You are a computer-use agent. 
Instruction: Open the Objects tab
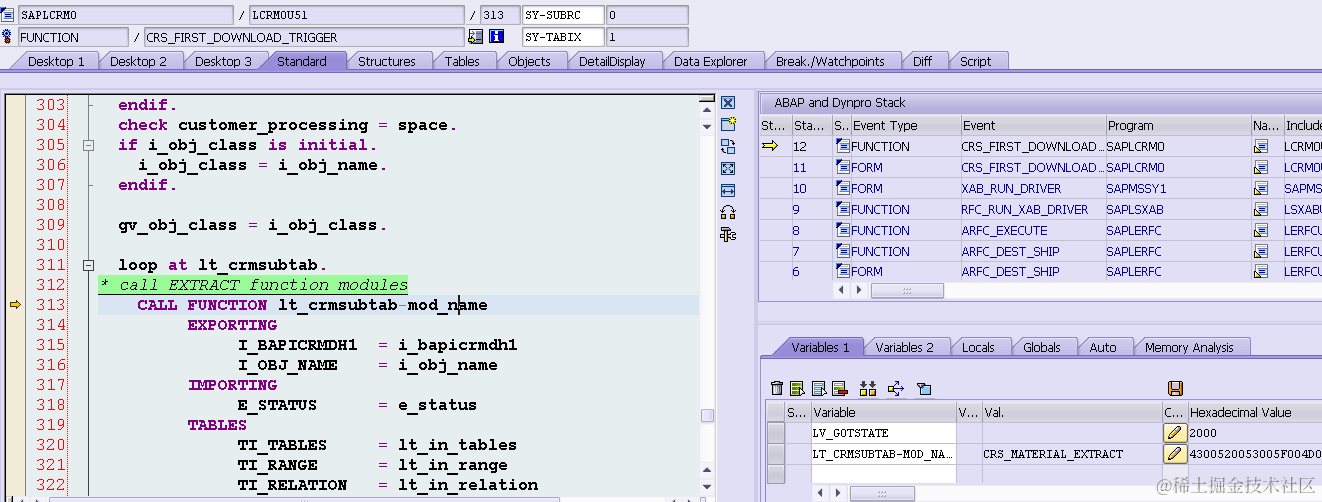pyautogui.click(x=529, y=61)
